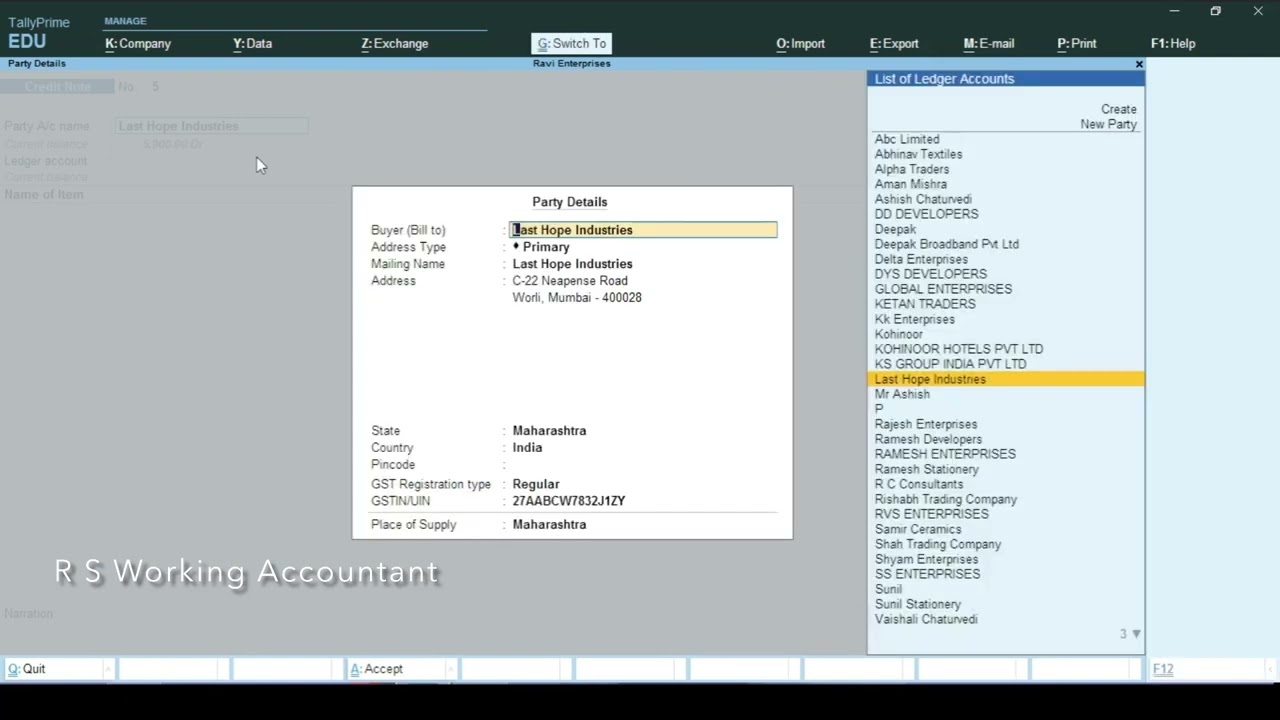Select Sunil ledger
The height and width of the screenshot is (720, 1280).
click(888, 589)
